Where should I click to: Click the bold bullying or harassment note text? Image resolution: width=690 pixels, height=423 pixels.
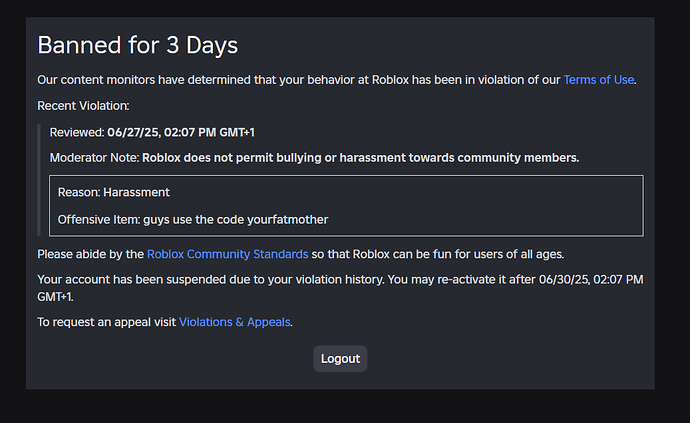(x=360, y=158)
